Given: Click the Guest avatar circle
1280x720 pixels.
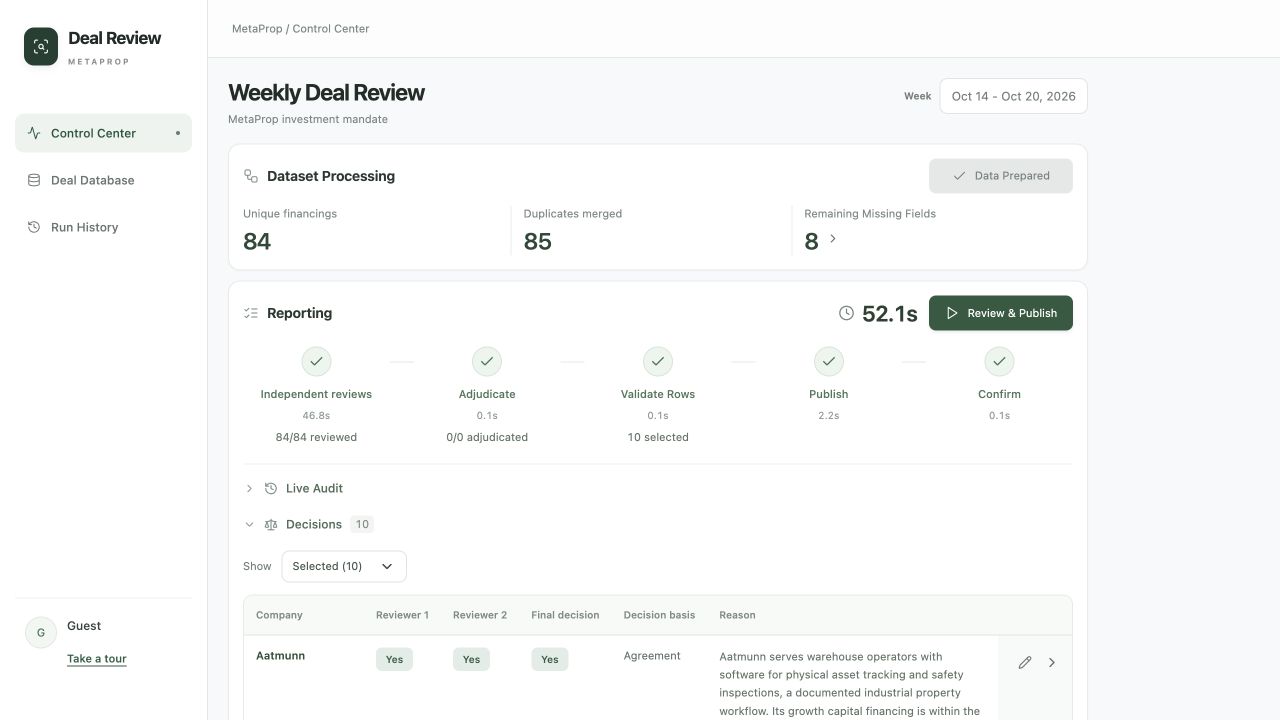Looking at the screenshot, I should [x=41, y=633].
